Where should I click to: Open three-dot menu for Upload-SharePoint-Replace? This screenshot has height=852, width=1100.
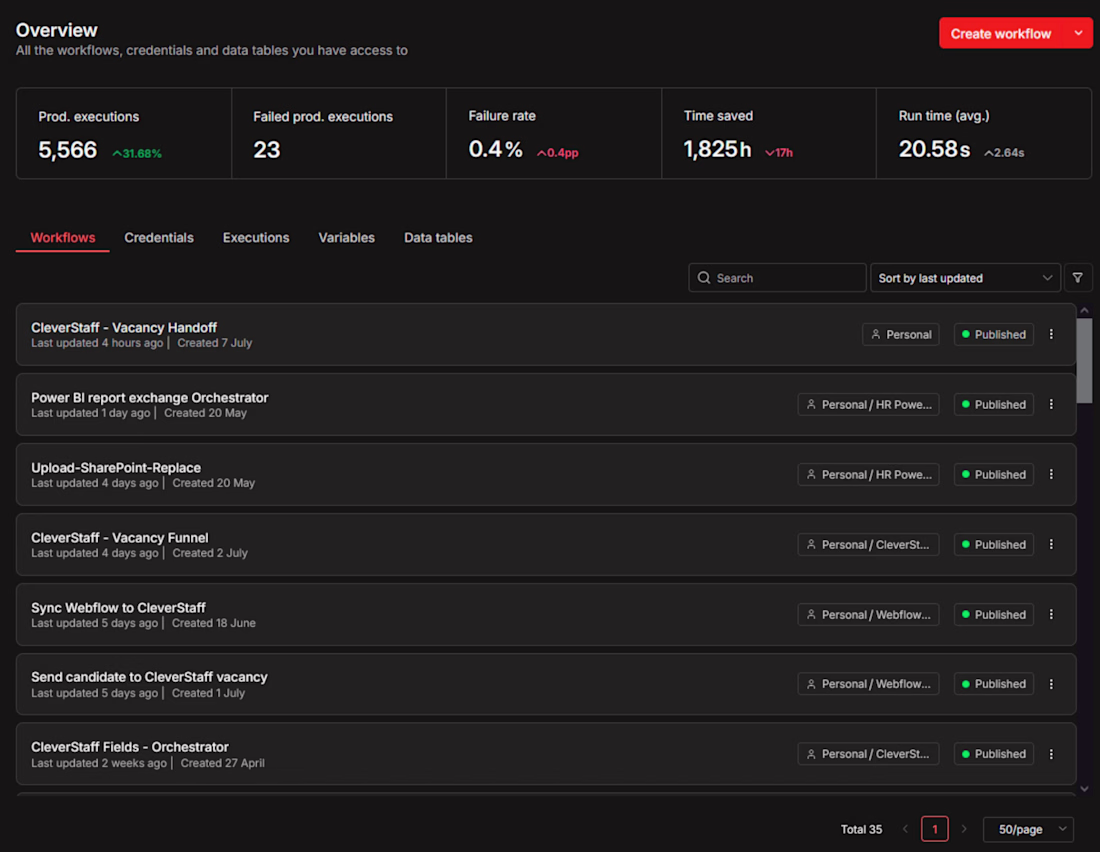(x=1051, y=474)
